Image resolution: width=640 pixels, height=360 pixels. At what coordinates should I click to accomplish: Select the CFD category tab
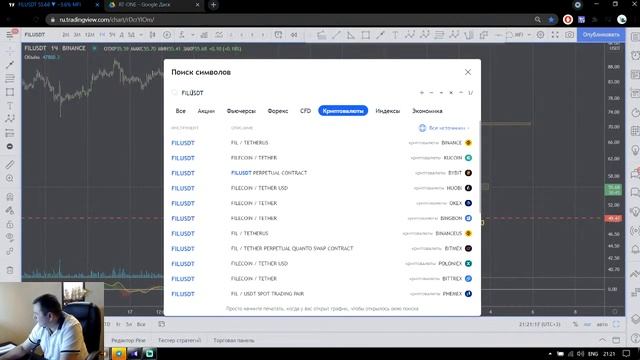[305, 111]
